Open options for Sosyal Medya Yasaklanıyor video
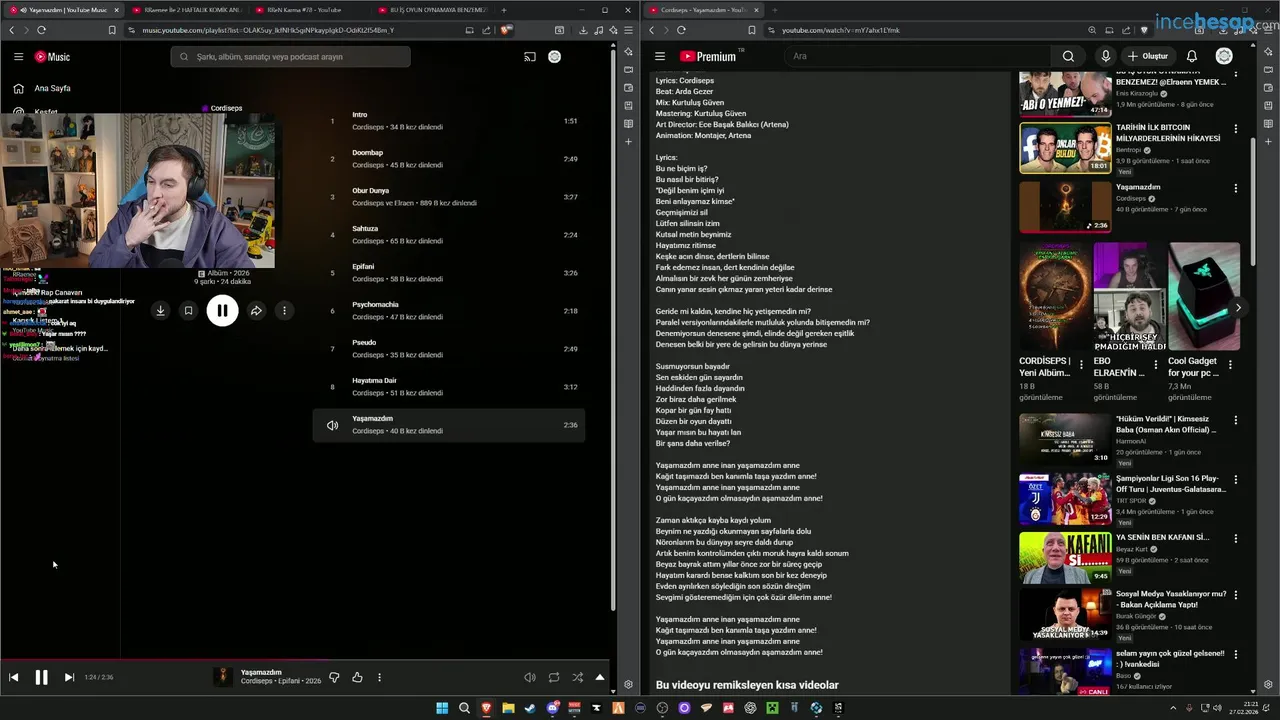The width and height of the screenshot is (1280, 720). pos(1236,595)
